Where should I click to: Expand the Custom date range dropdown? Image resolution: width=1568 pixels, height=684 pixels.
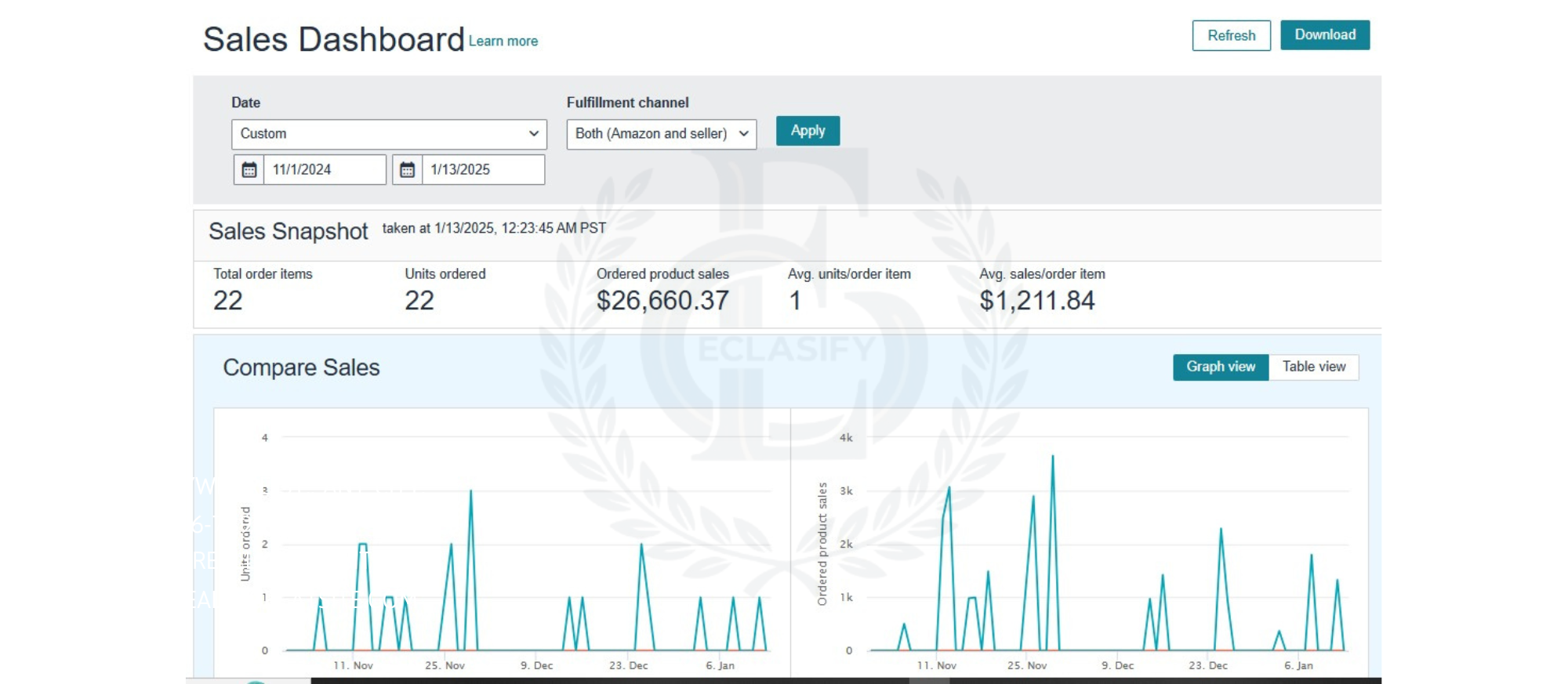[388, 134]
